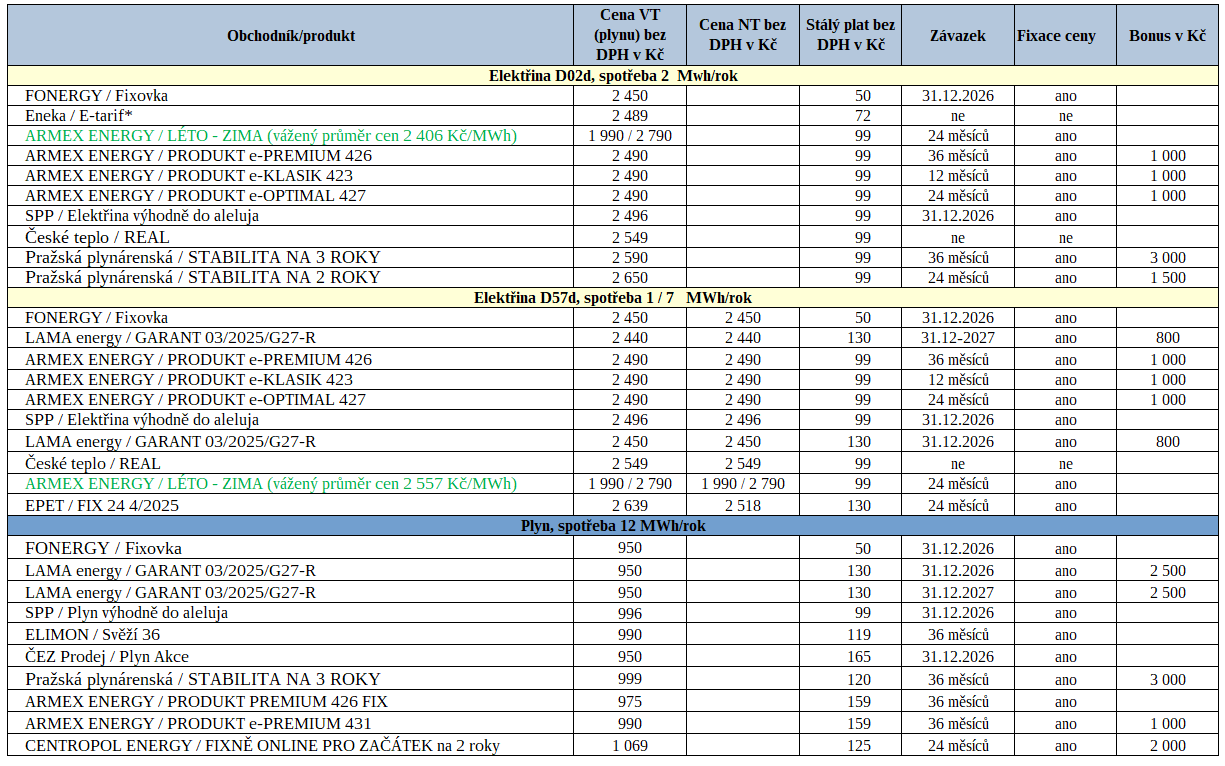Click 'ARMEX ENERGY / PRODUKT e-OPTIMAL 427' in D57d section
Screen dimensions: 1225x766
click(195, 400)
